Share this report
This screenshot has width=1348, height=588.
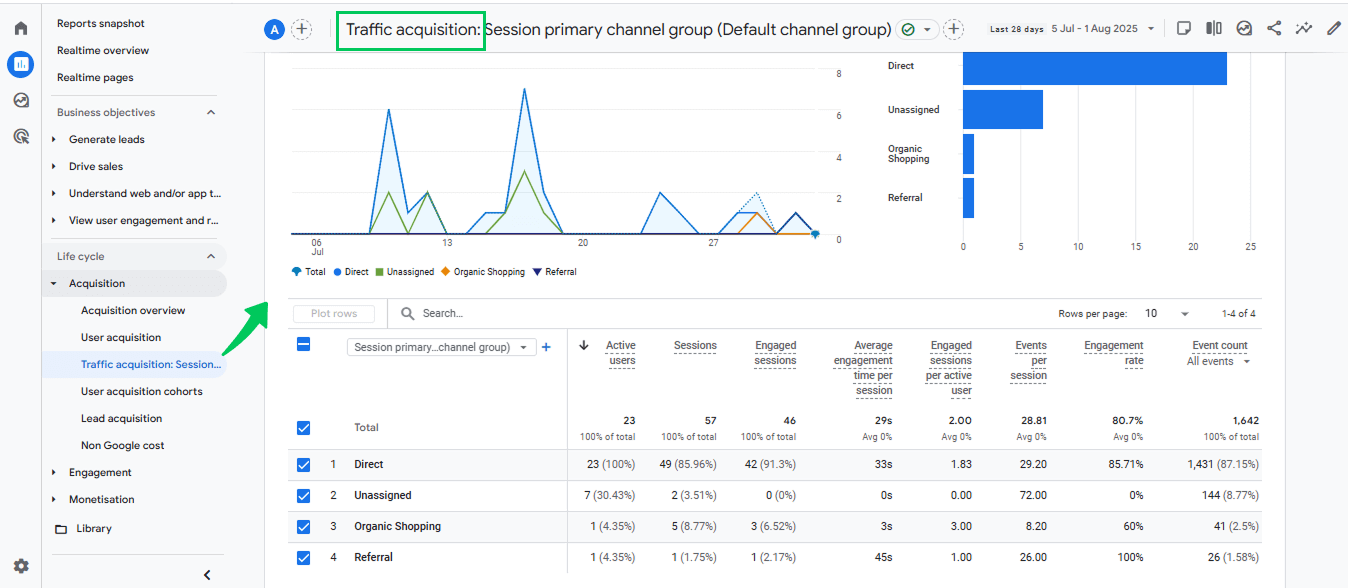pos(1274,28)
